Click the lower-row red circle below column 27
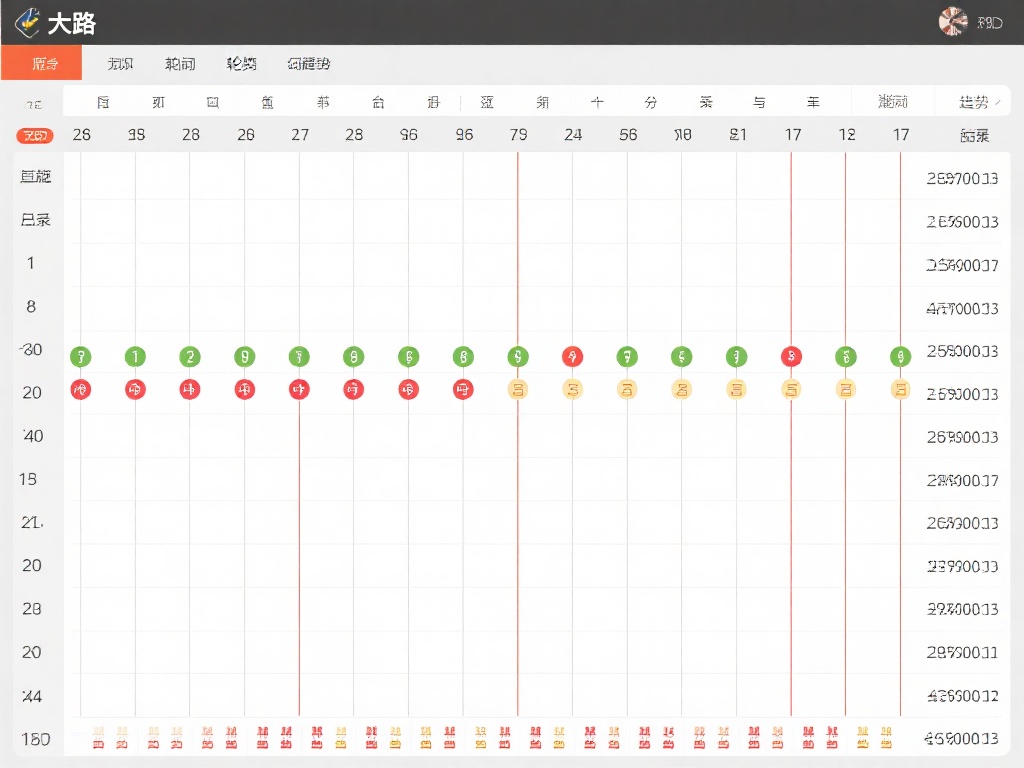The height and width of the screenshot is (768, 1024). (x=299, y=389)
